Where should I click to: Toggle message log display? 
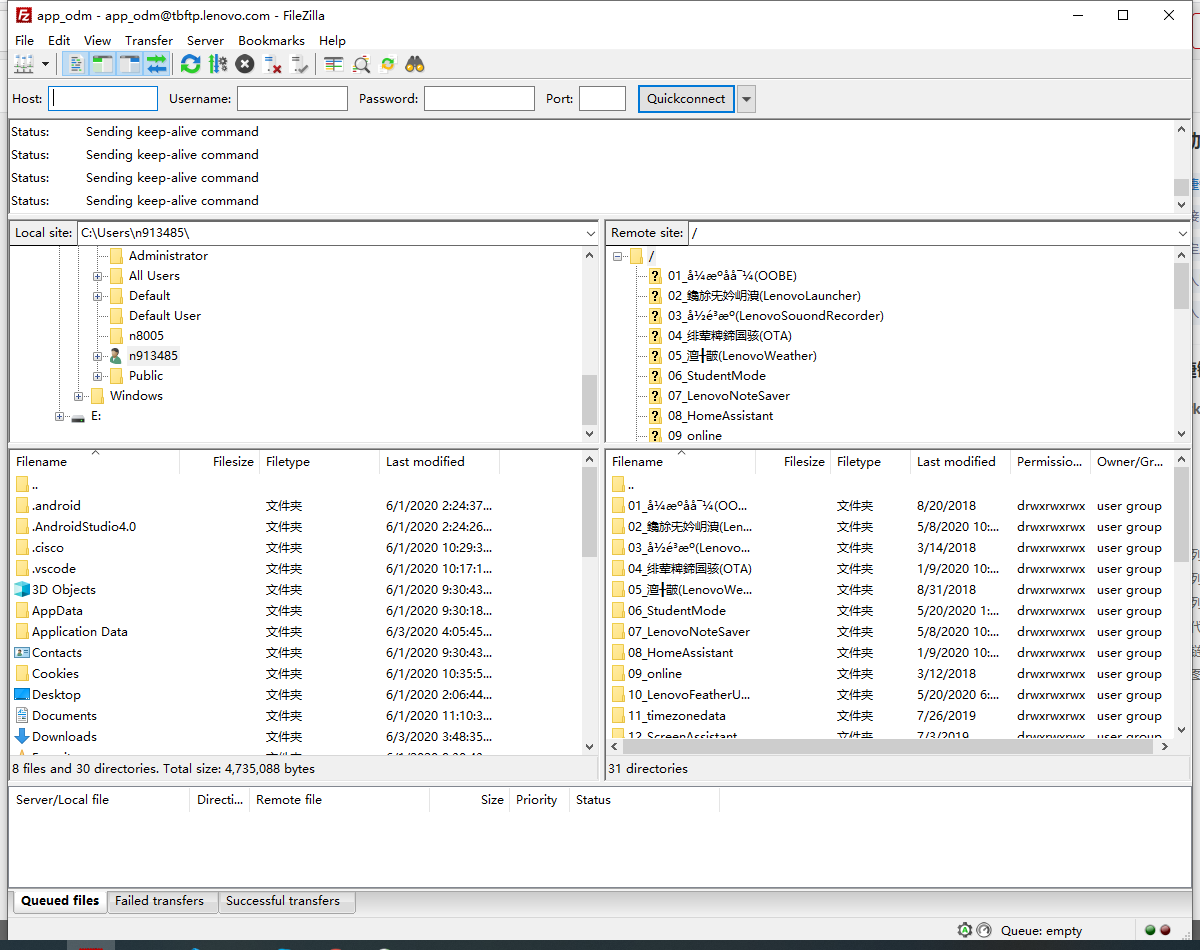coord(76,64)
